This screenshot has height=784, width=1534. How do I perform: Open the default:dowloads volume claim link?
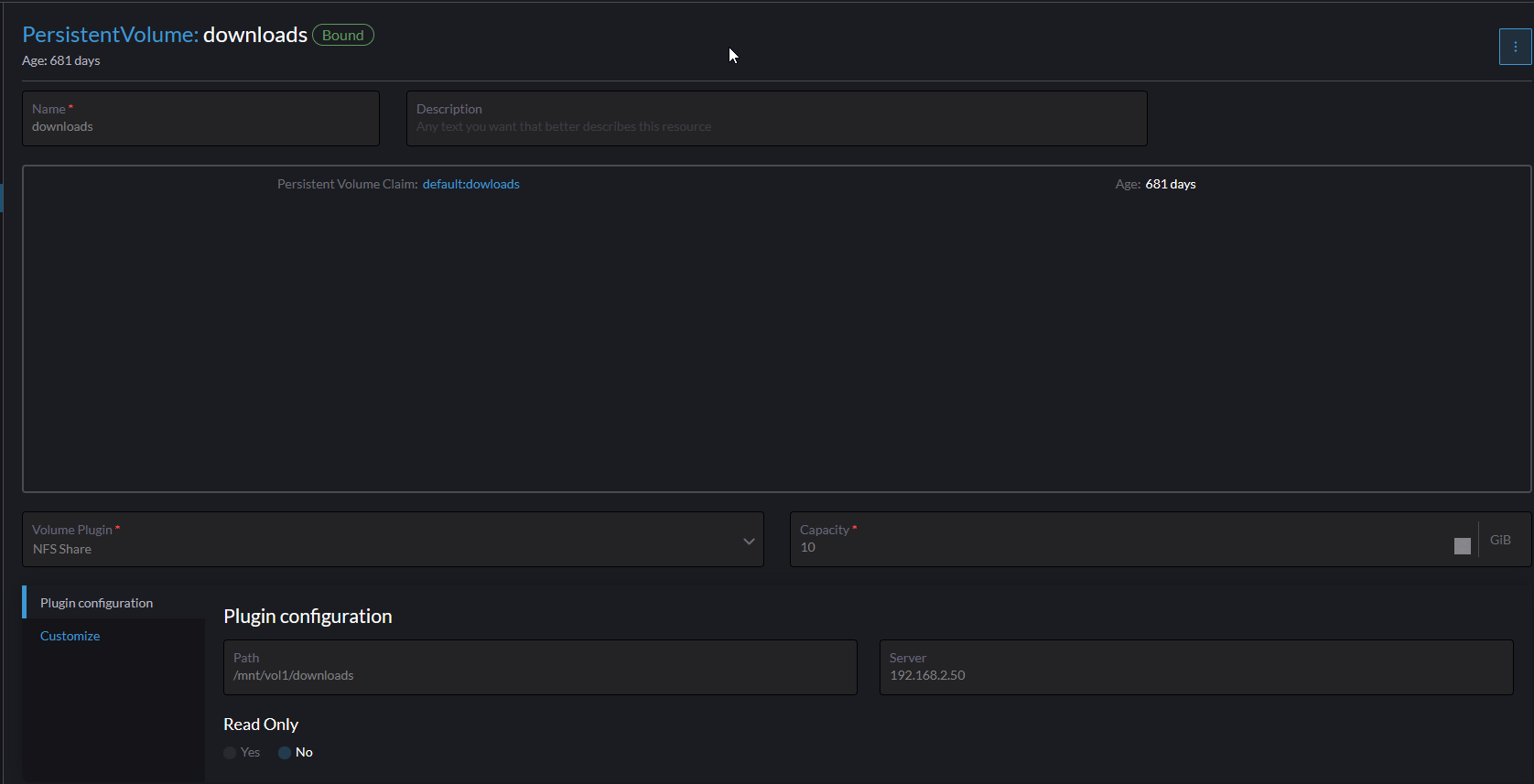click(470, 184)
